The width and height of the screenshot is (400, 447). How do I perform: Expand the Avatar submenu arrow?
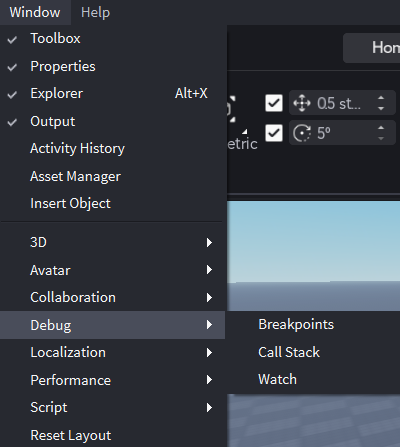pyautogui.click(x=209, y=270)
